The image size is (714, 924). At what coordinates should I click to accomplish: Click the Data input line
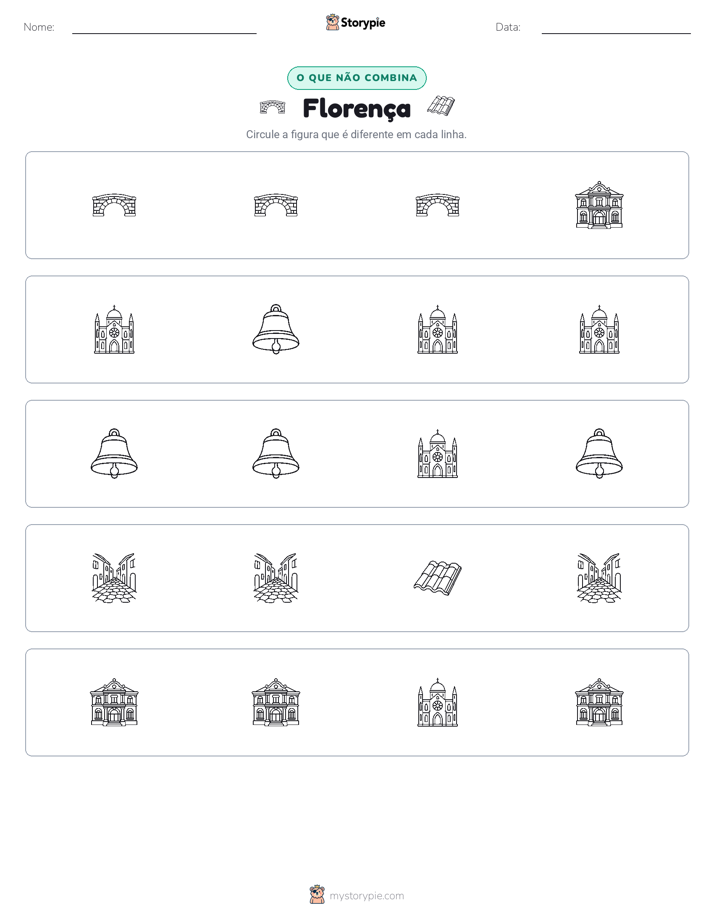616,28
